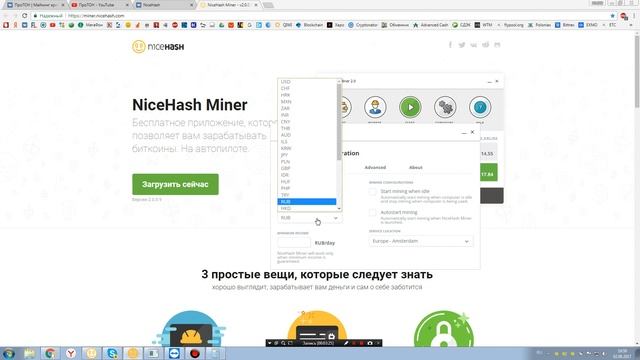640x360 pixels.
Task: Click the green Start play icon
Action: pyautogui.click(x=410, y=107)
